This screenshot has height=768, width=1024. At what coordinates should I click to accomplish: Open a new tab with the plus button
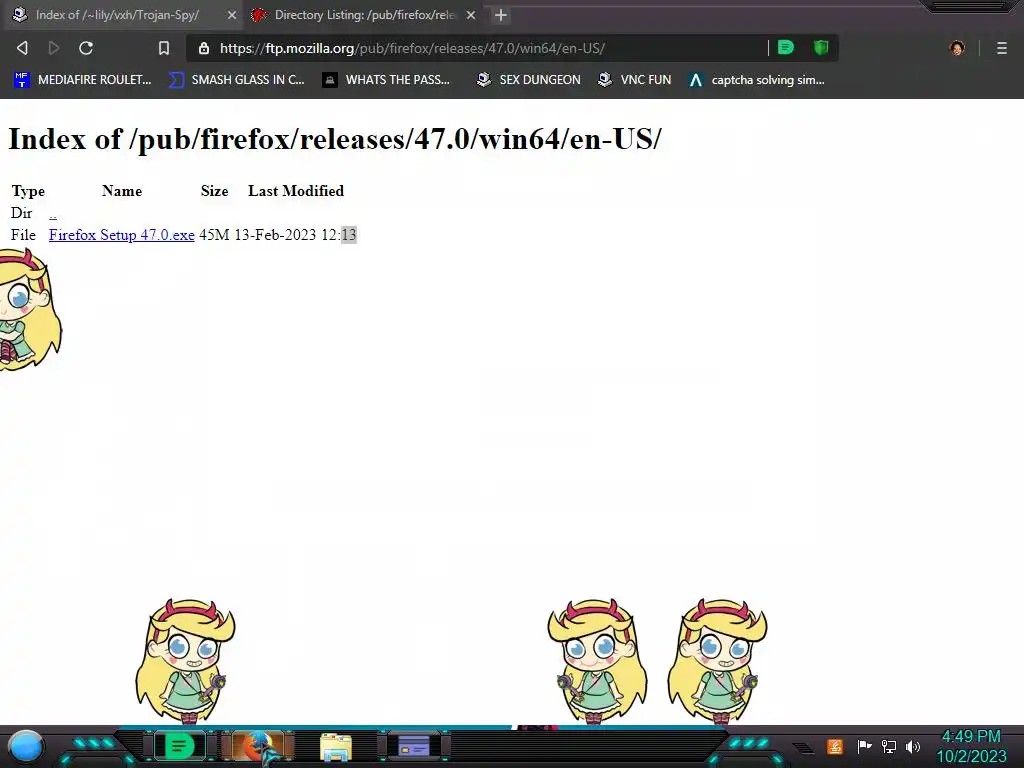coord(501,15)
